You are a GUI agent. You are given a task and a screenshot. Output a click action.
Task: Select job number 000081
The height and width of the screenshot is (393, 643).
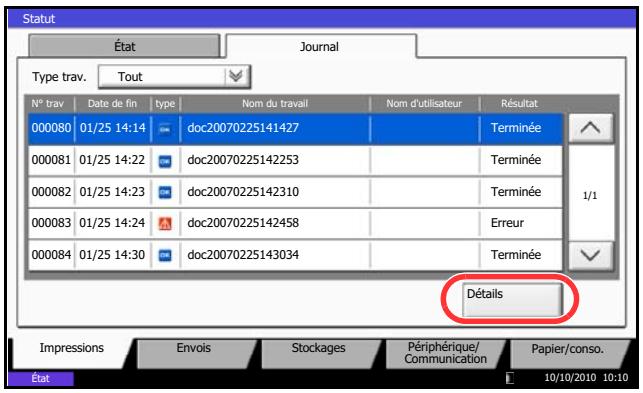pyautogui.click(x=51, y=160)
